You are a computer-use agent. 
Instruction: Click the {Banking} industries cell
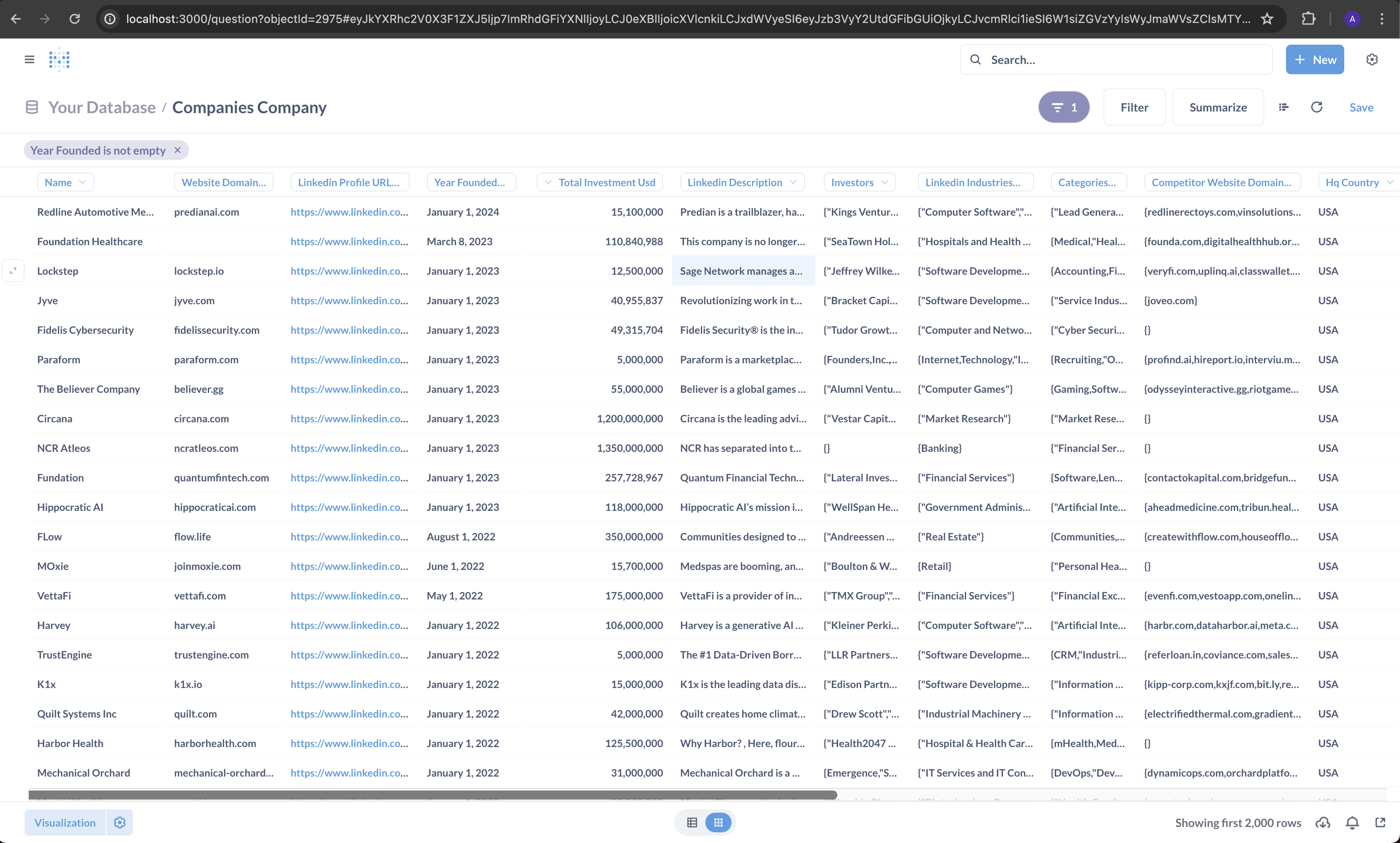(x=939, y=448)
